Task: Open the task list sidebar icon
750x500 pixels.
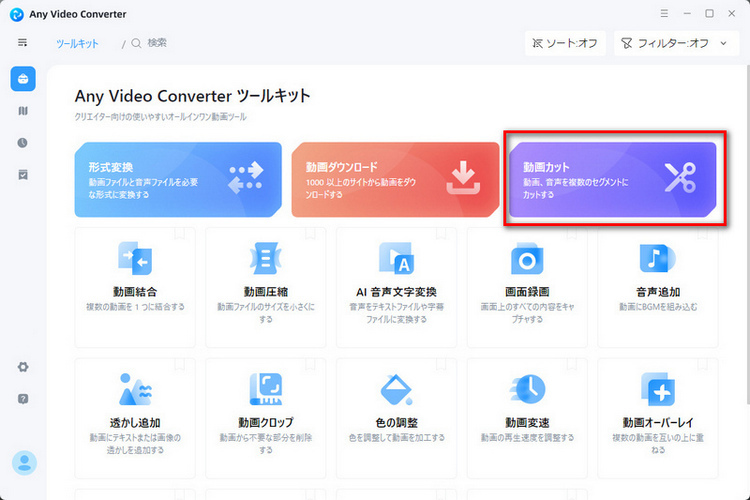Action: point(23,175)
